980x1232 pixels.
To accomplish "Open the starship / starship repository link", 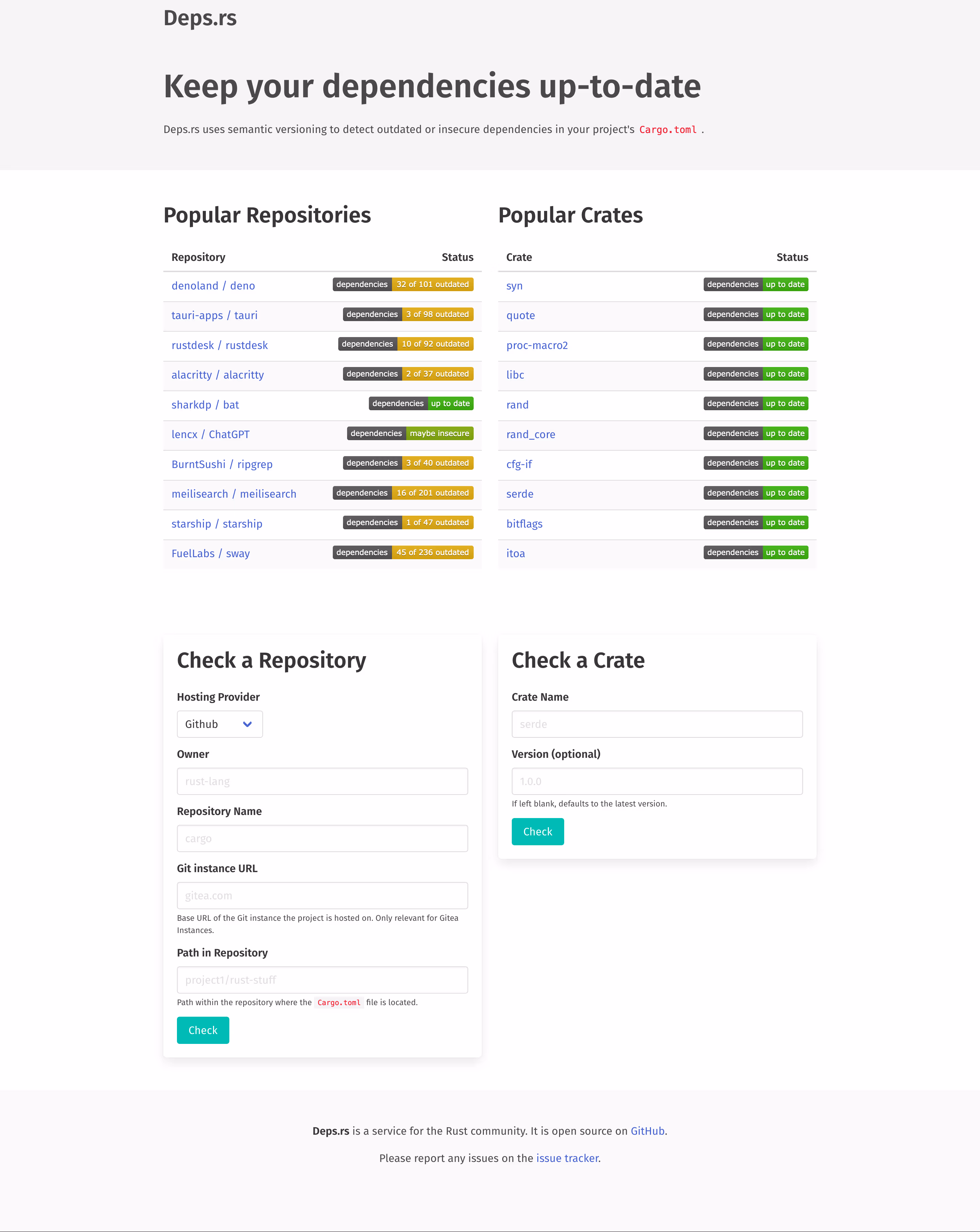I will coord(217,523).
